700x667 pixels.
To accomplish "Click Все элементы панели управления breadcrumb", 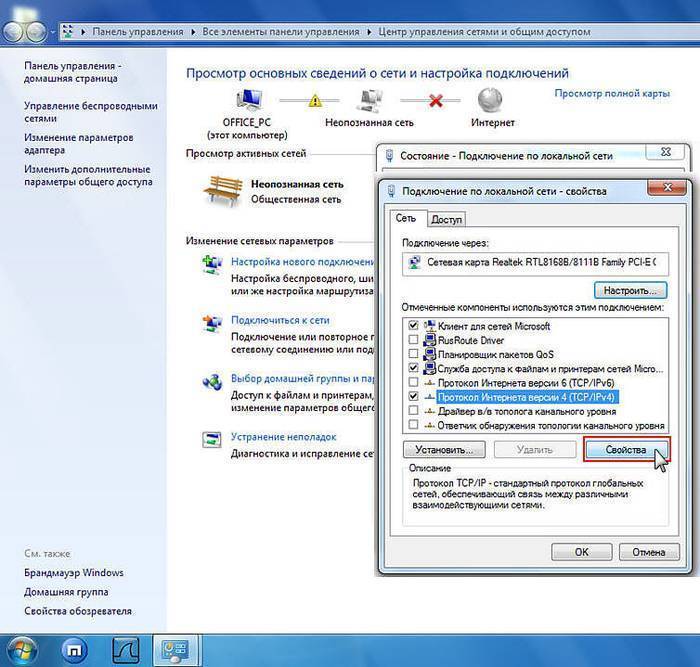I will pyautogui.click(x=281, y=32).
